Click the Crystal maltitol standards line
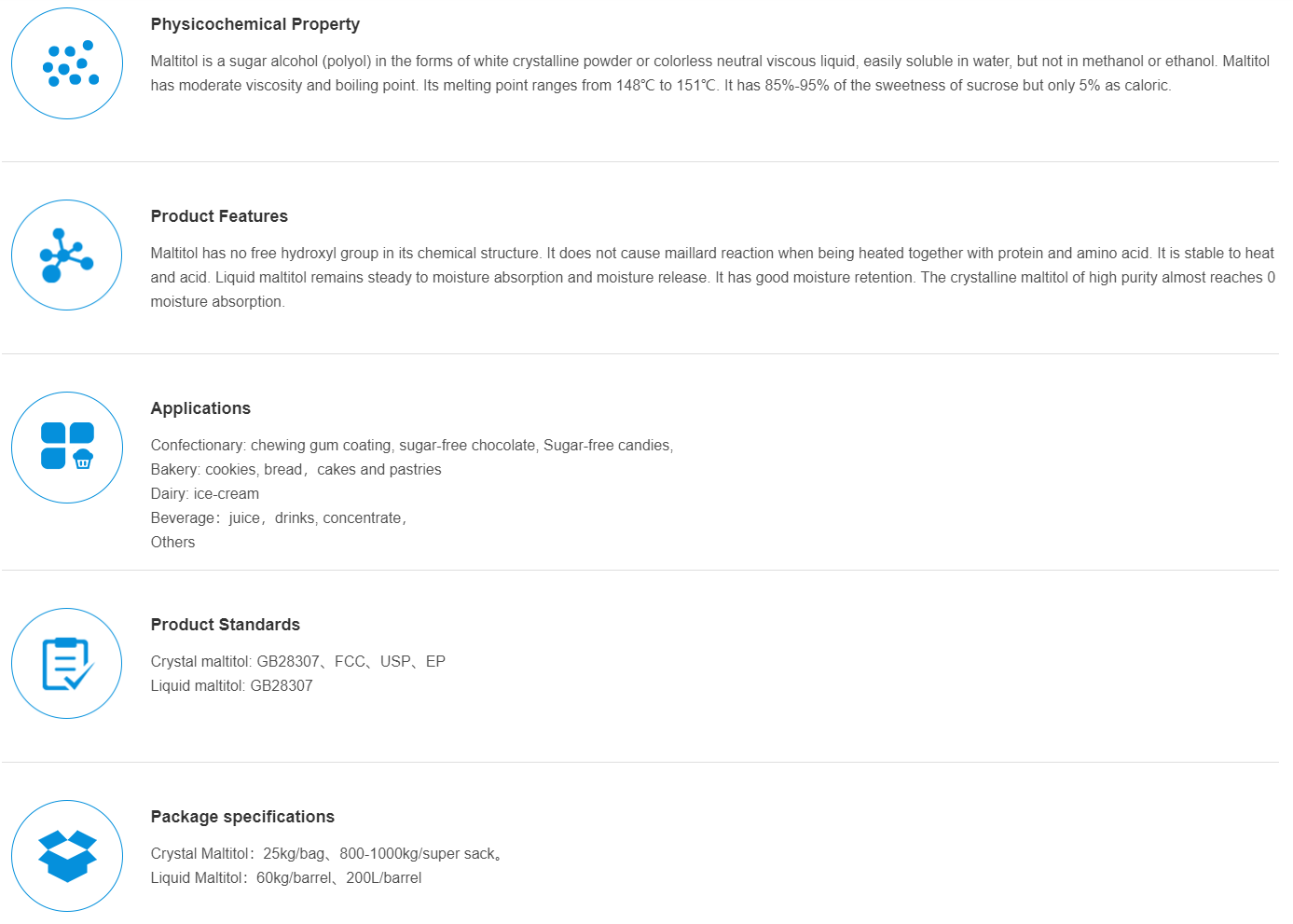 [297, 662]
